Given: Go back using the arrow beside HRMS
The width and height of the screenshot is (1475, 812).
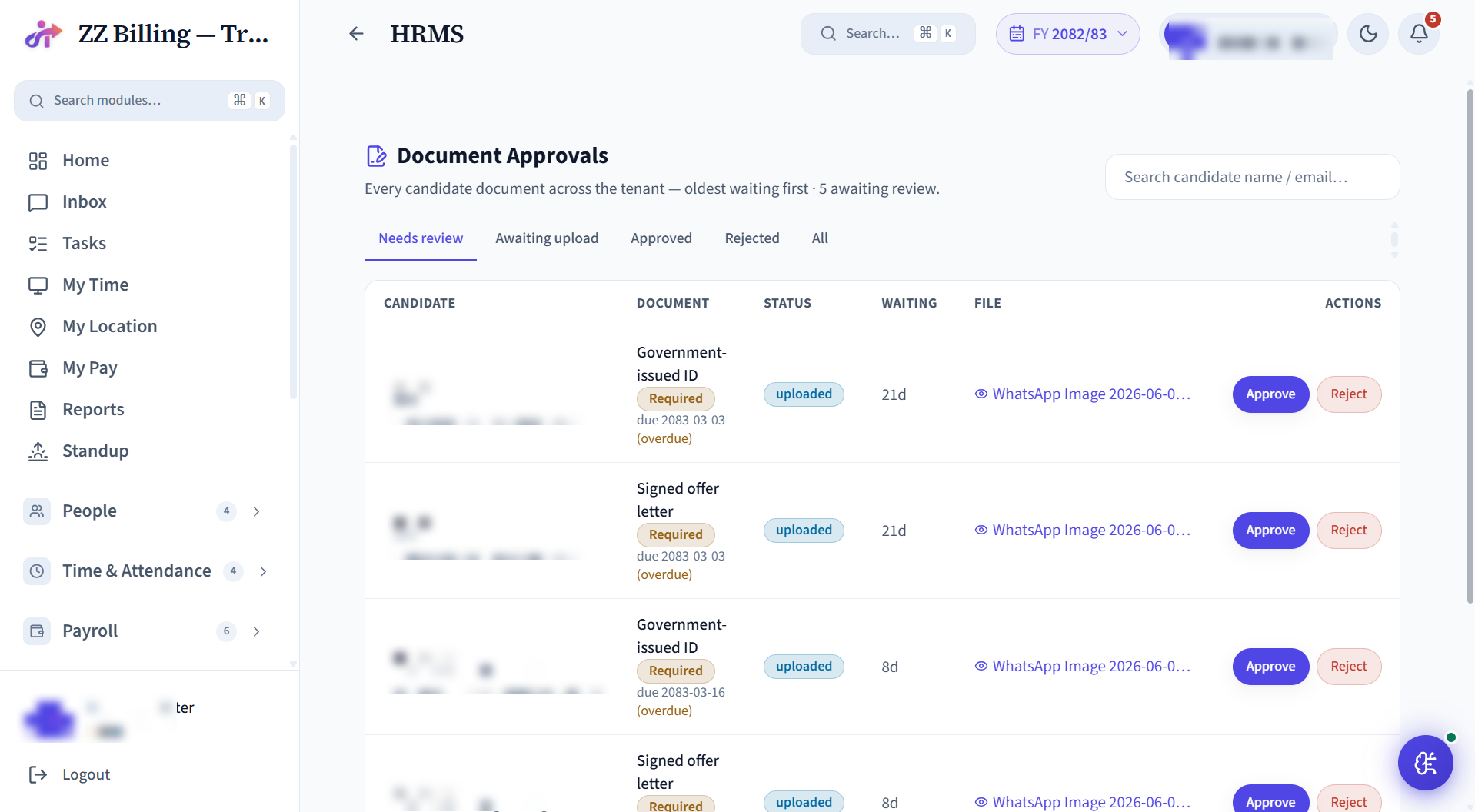Looking at the screenshot, I should point(356,34).
